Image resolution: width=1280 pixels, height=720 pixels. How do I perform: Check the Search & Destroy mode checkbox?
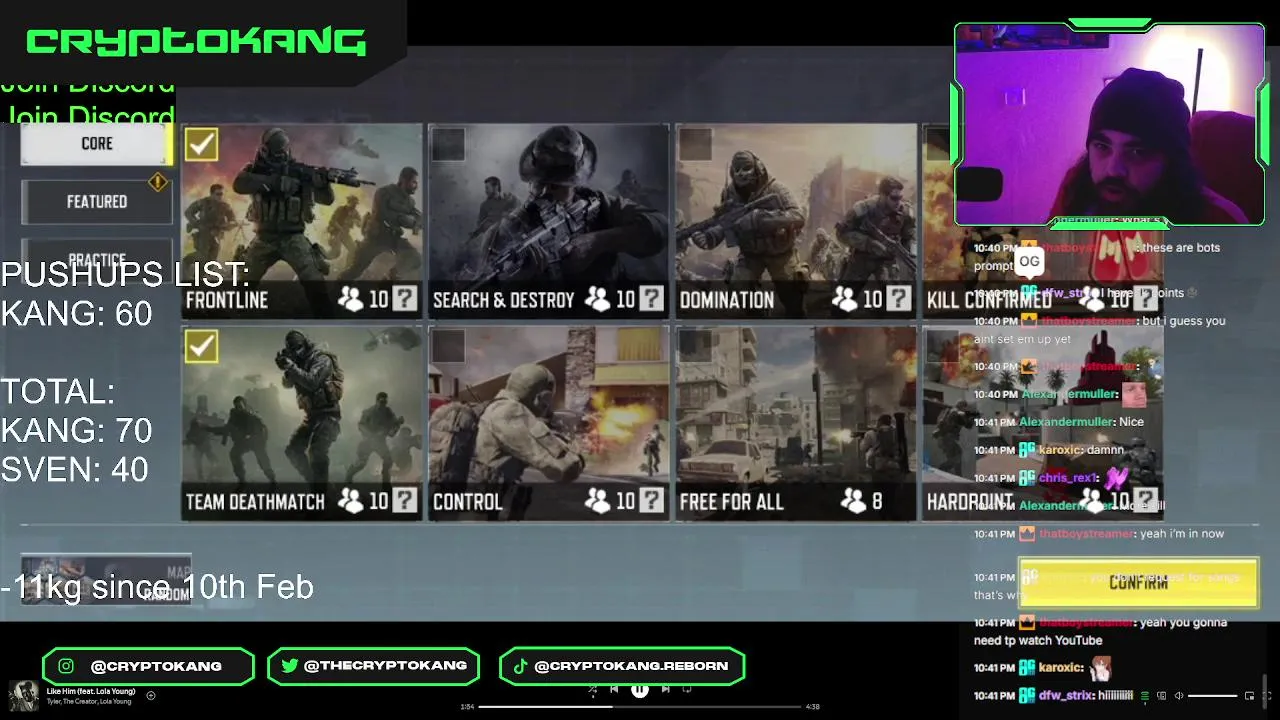[448, 144]
